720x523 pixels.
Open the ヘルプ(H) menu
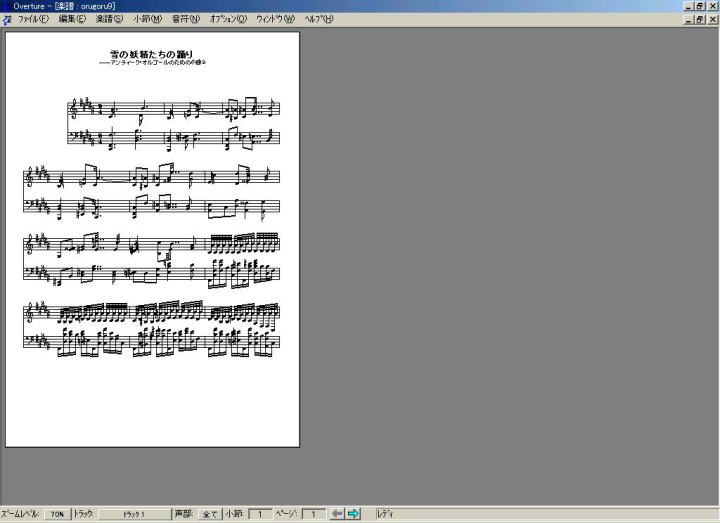[x=319, y=19]
